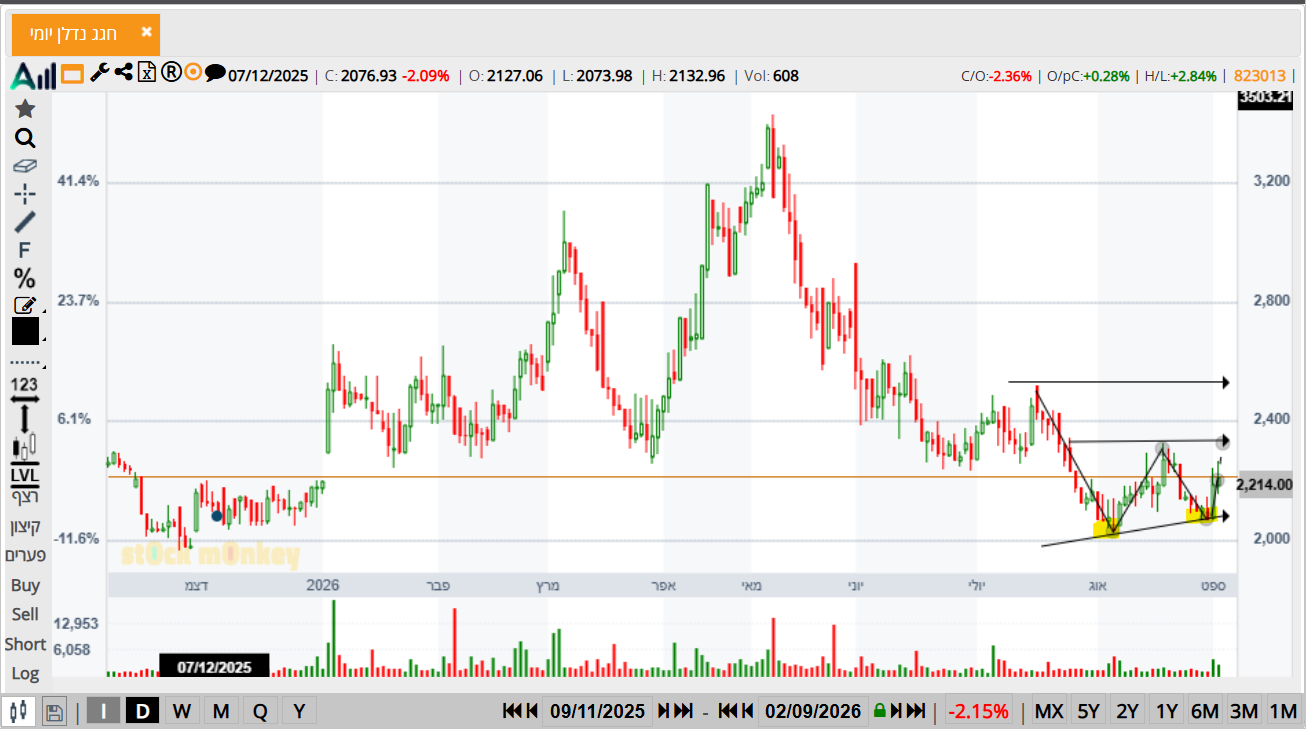Image resolution: width=1307 pixels, height=732 pixels.
Task: Export data with Excel file icon
Action: pos(147,72)
